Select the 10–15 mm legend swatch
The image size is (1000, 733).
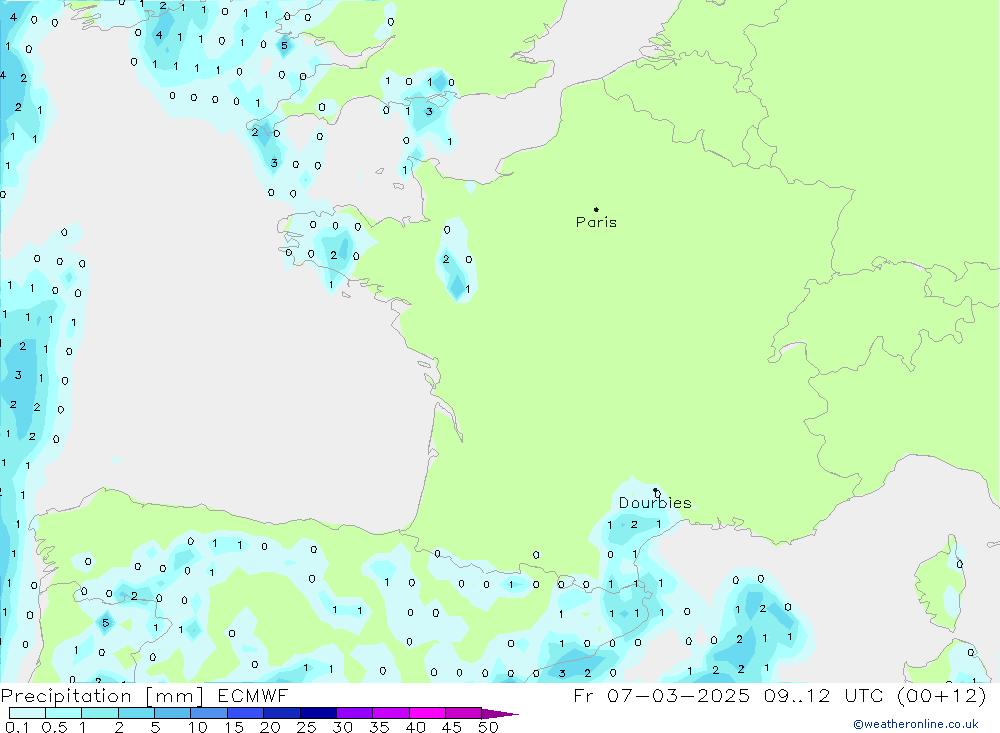point(209,713)
